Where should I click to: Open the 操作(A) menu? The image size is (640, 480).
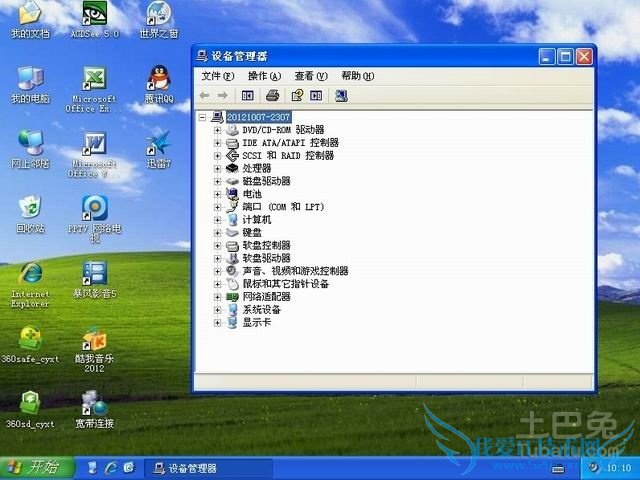tap(264, 76)
